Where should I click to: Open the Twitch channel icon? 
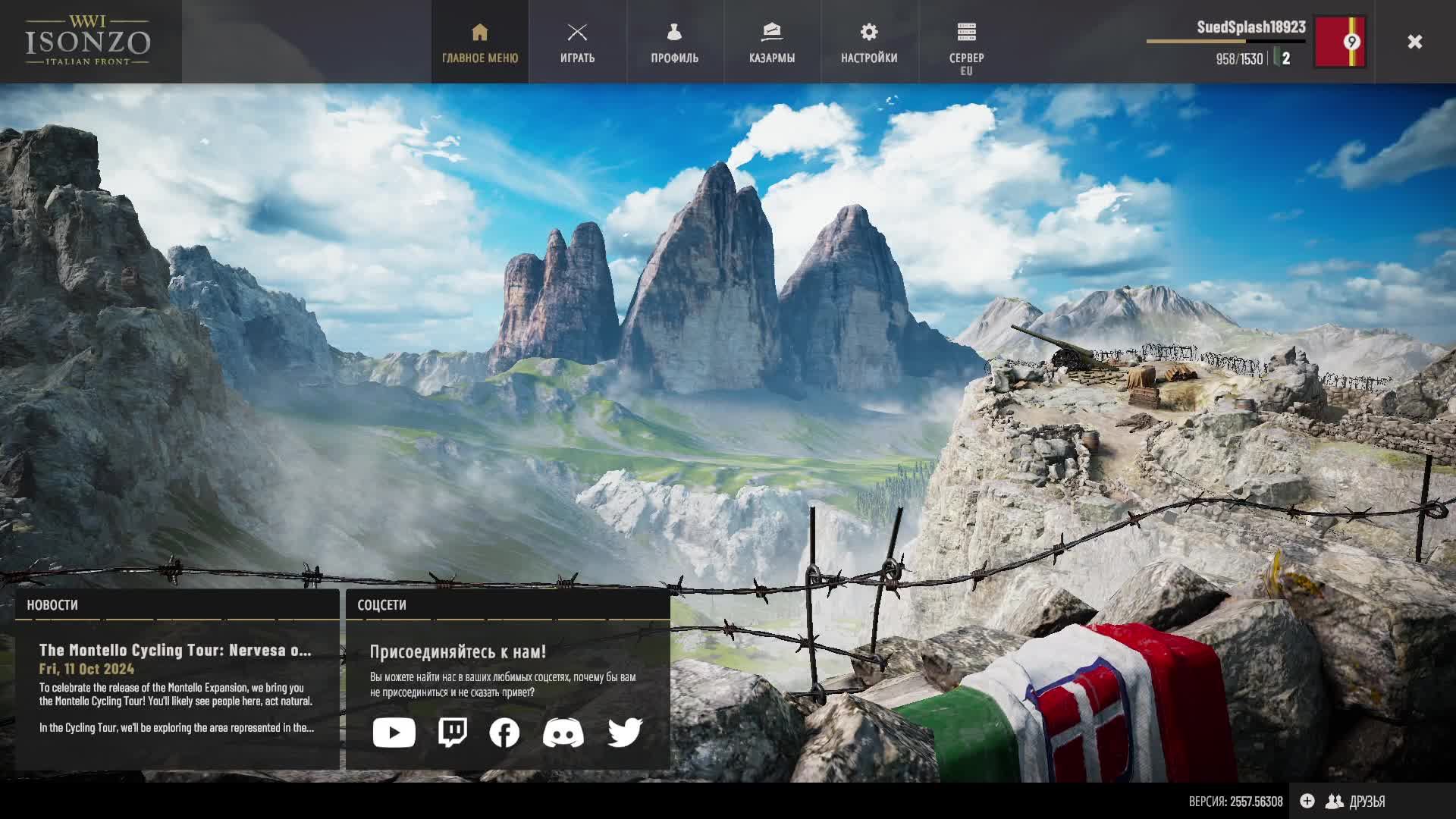point(453,733)
